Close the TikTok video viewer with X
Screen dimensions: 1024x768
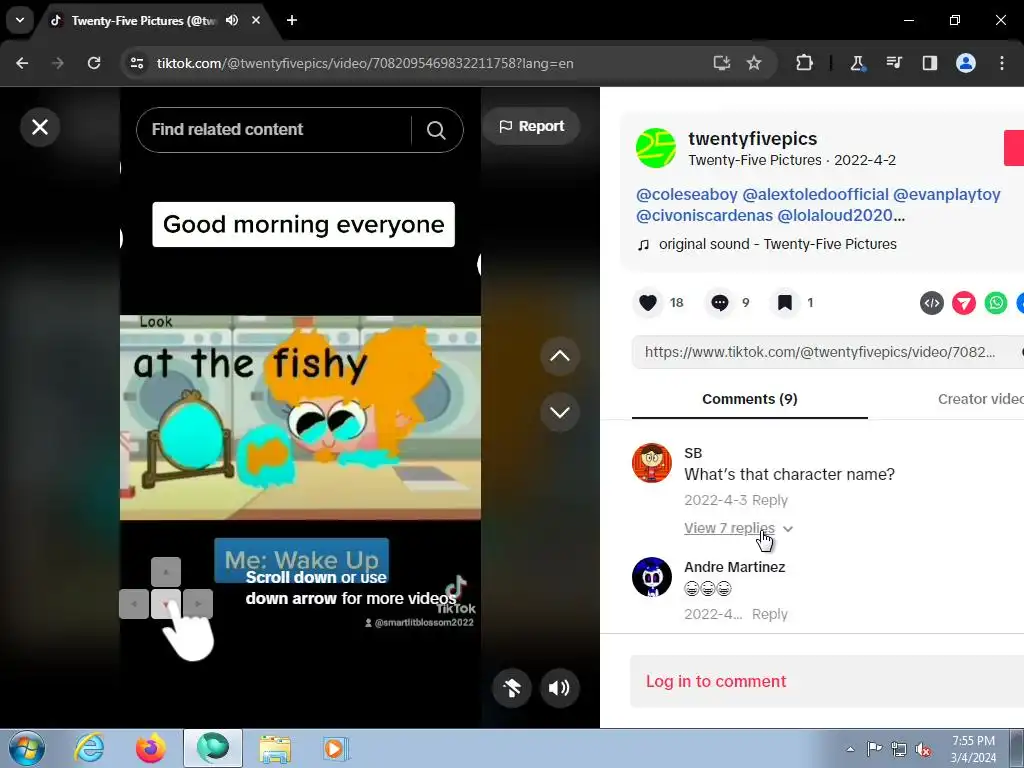(40, 127)
